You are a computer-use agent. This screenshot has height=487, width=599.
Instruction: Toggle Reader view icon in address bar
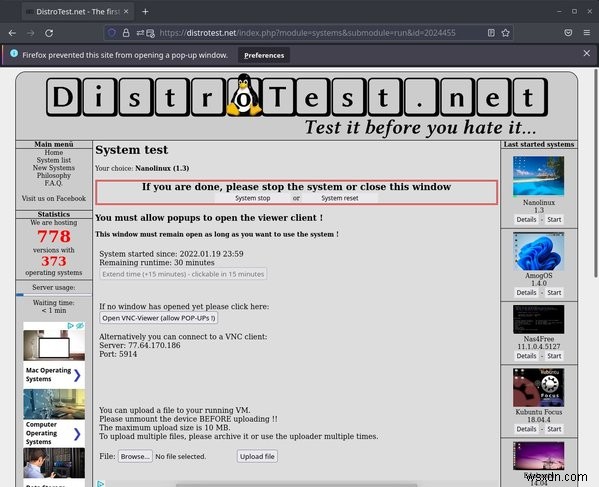(491, 33)
